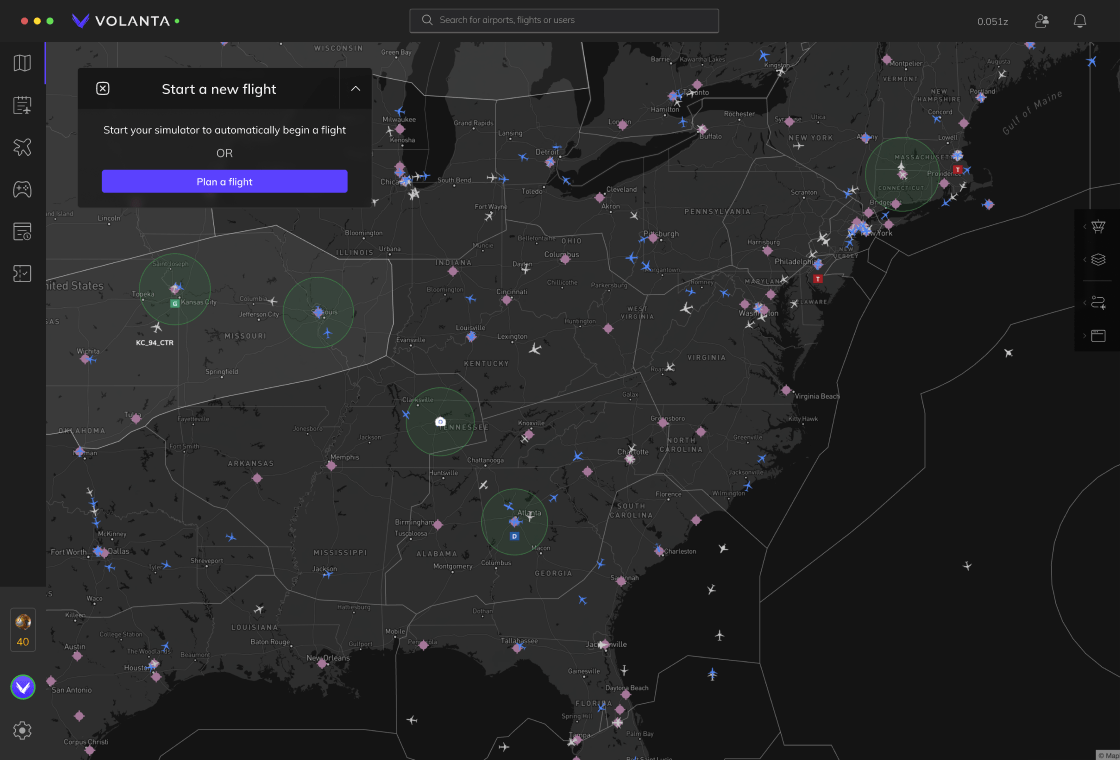
Task: Collapse the window panel on right edge
Action: tap(1097, 335)
